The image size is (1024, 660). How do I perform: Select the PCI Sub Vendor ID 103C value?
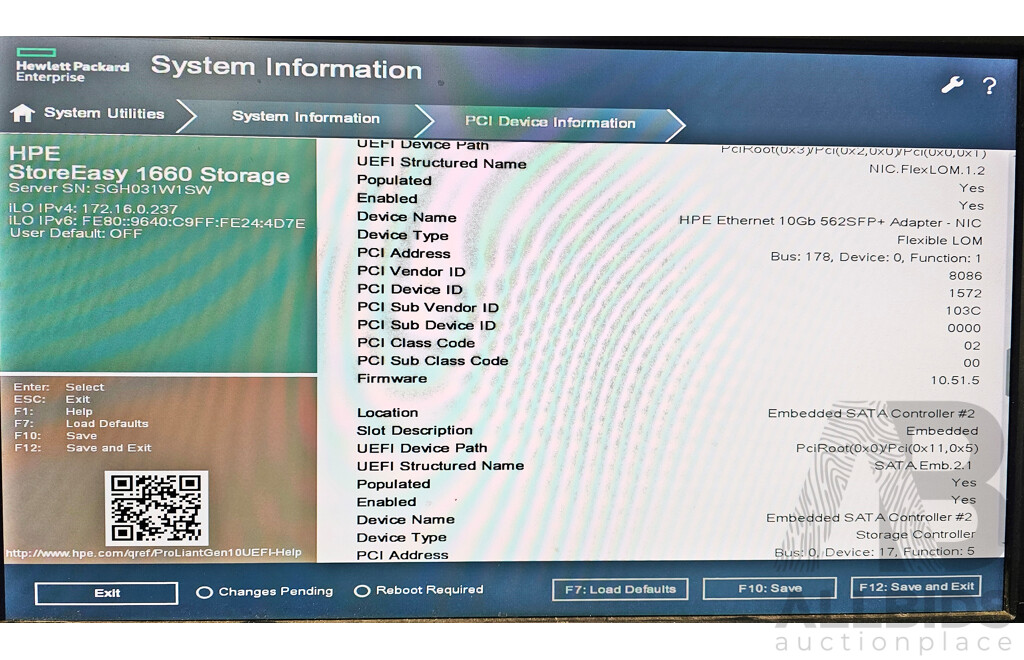pyautogui.click(x=963, y=311)
